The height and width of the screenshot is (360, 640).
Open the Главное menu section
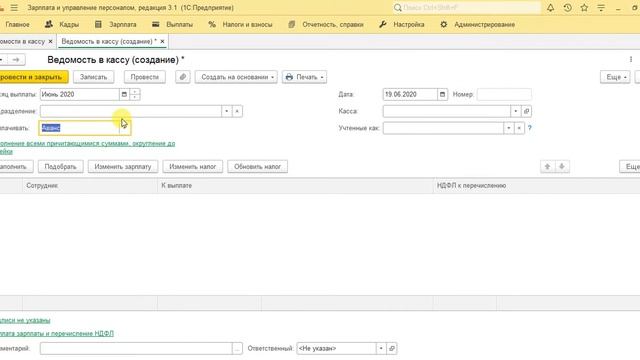17,24
